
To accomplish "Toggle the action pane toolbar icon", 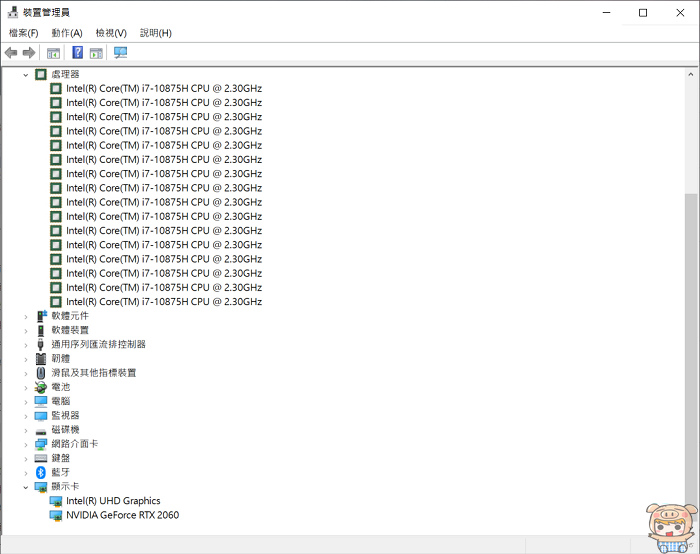I will pyautogui.click(x=96, y=53).
